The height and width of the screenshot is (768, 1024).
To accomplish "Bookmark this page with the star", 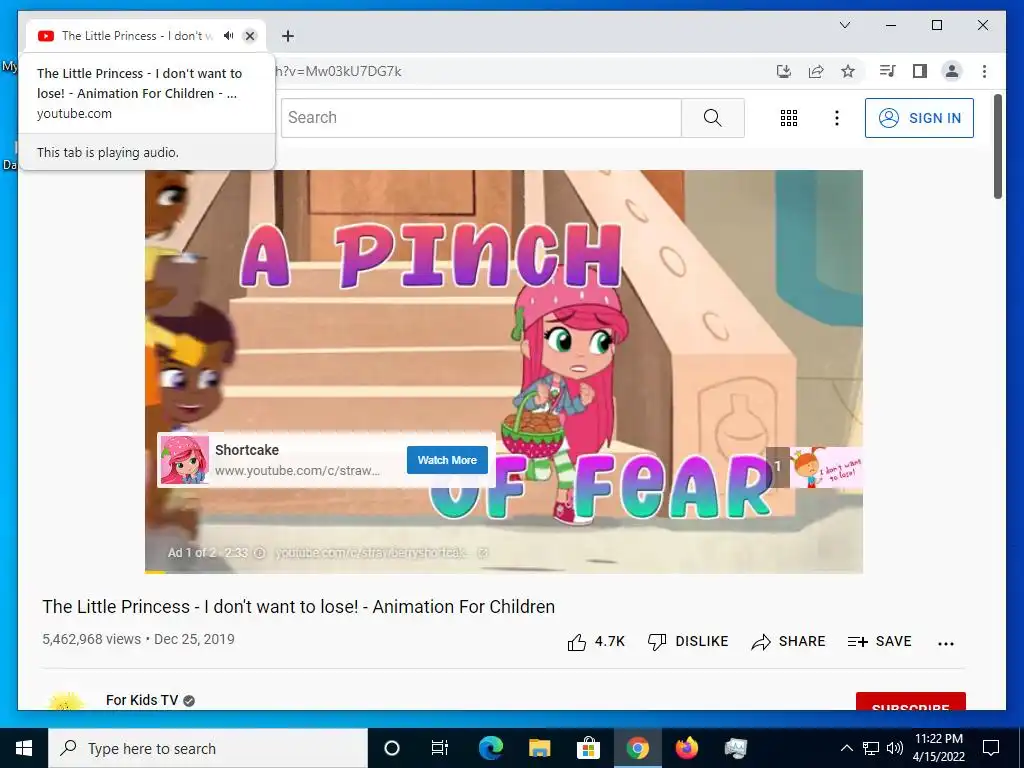I will [848, 71].
